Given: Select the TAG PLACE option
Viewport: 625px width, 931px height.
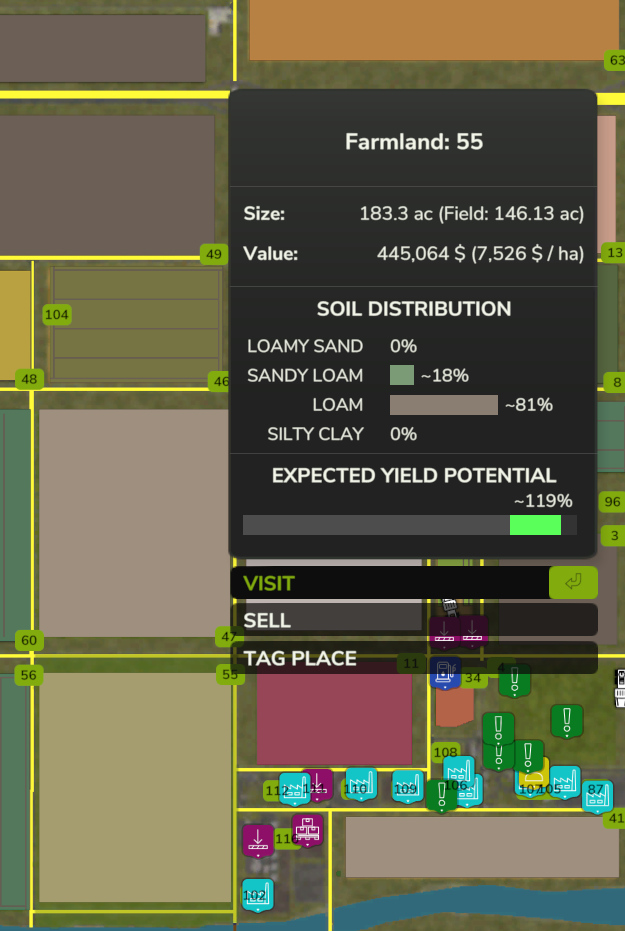Looking at the screenshot, I should click(x=414, y=658).
